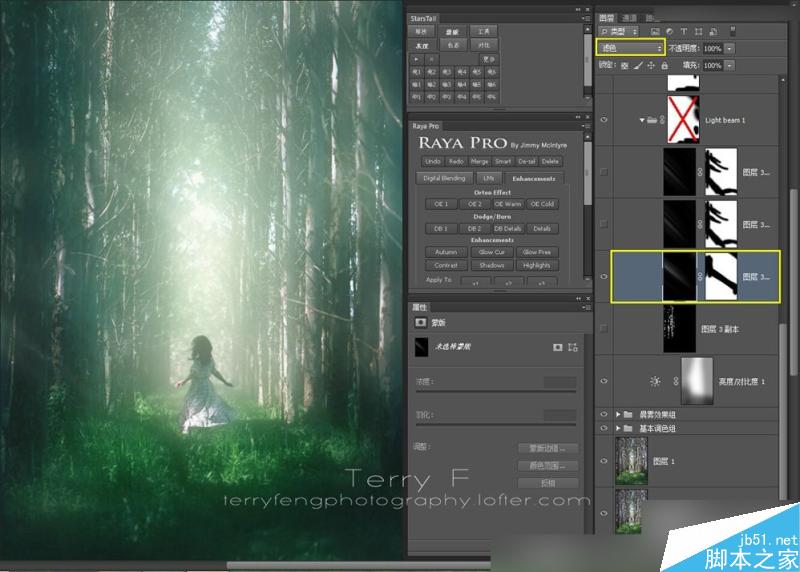Hide the Light beam 1 group

click(604, 120)
